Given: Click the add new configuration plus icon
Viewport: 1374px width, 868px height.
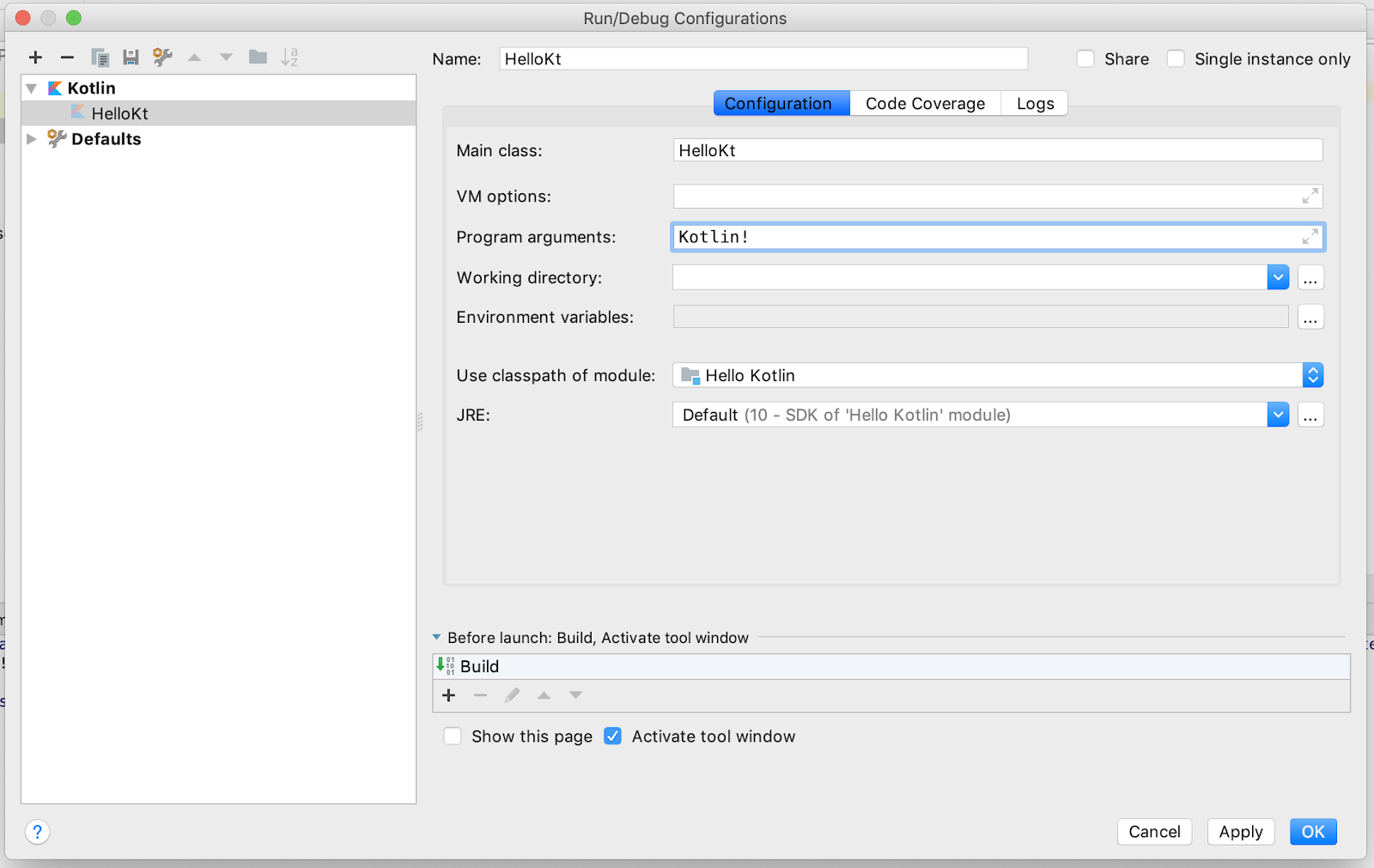Looking at the screenshot, I should click(35, 58).
